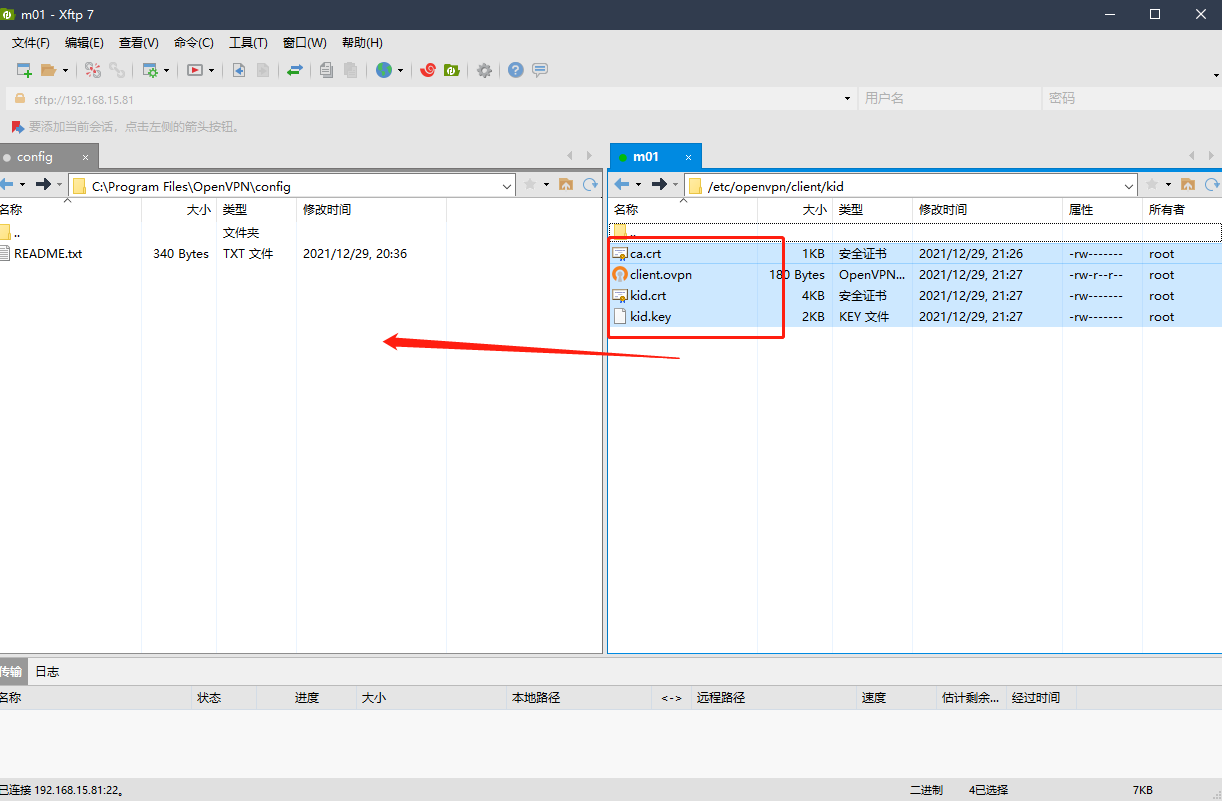Click the red play transfer icon
The image size is (1222, 801).
point(195,70)
